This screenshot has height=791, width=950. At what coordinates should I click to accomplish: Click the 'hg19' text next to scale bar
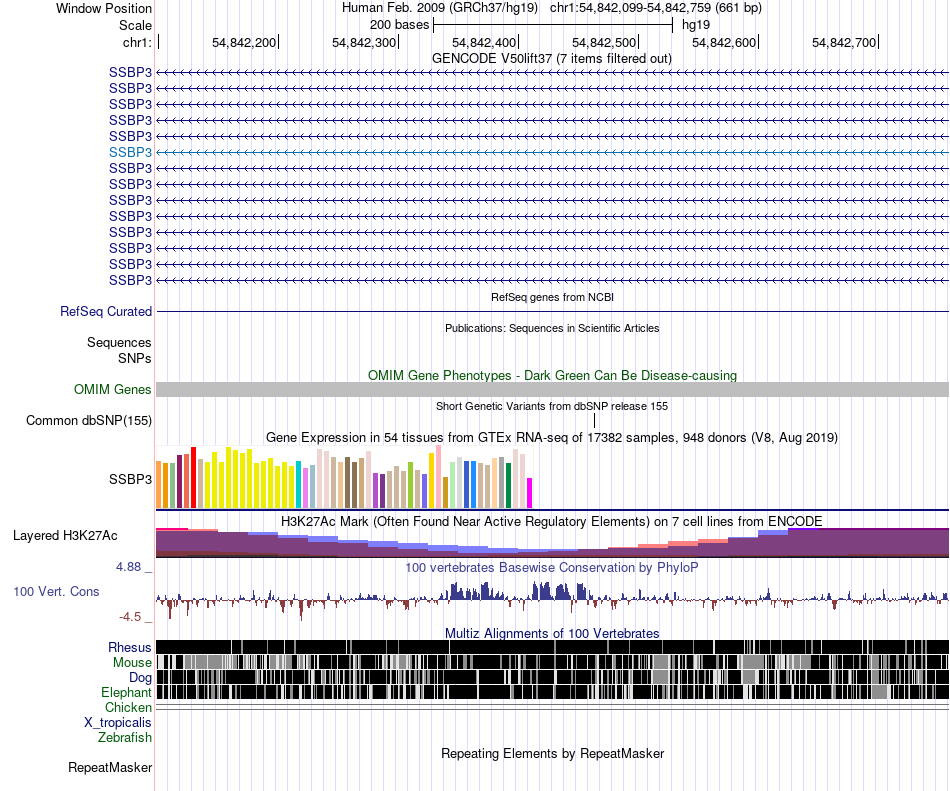point(696,25)
